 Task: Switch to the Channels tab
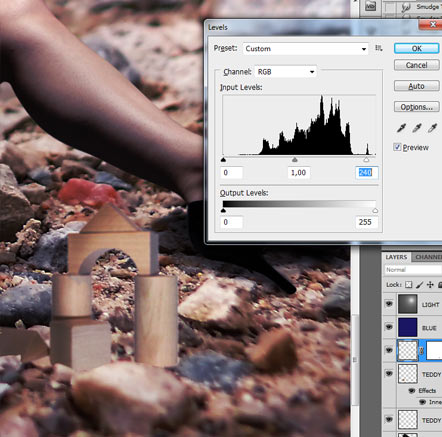click(428, 257)
